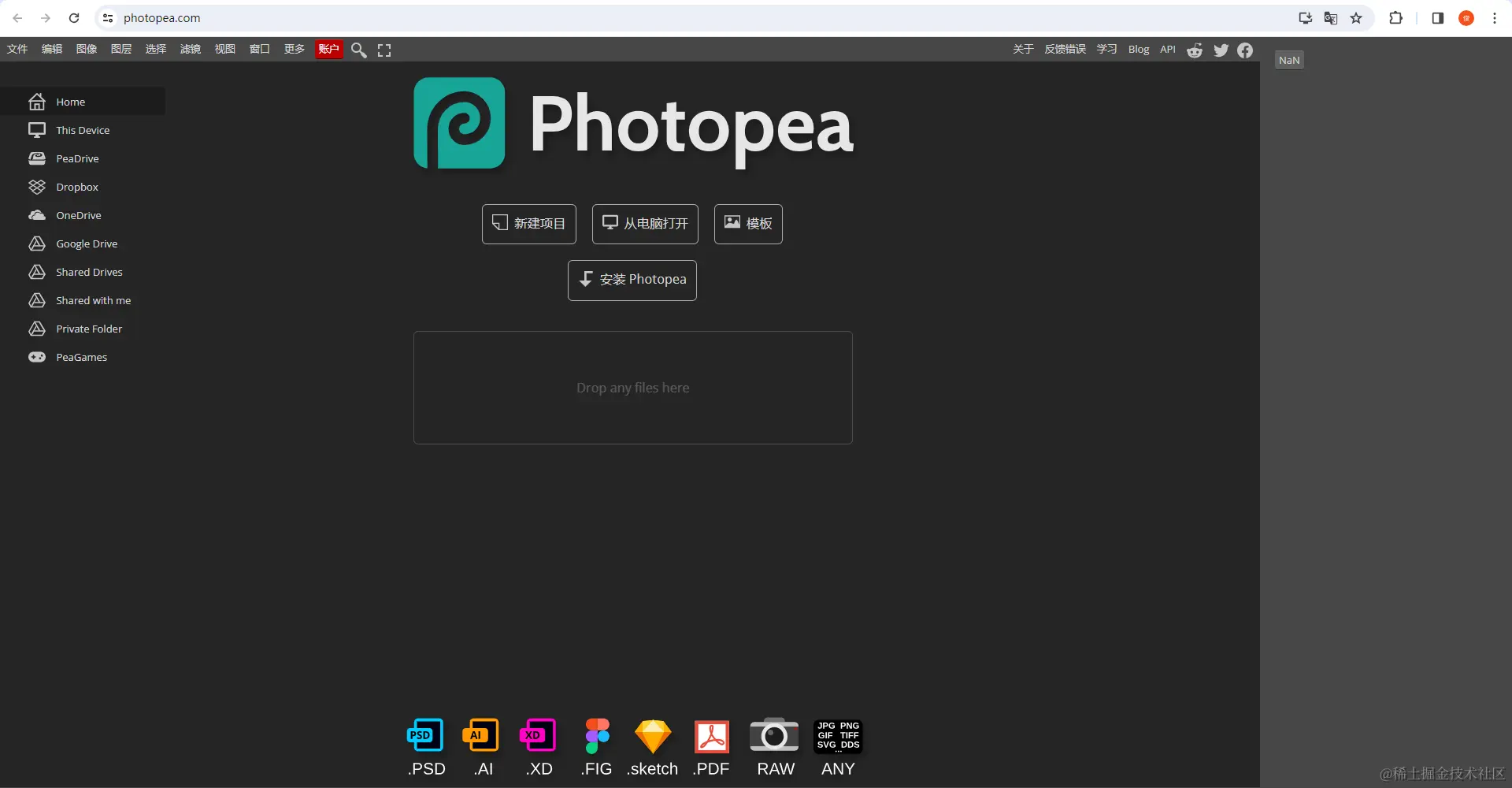Open the 更多 menu
1512x788 pixels.
pyautogui.click(x=295, y=49)
